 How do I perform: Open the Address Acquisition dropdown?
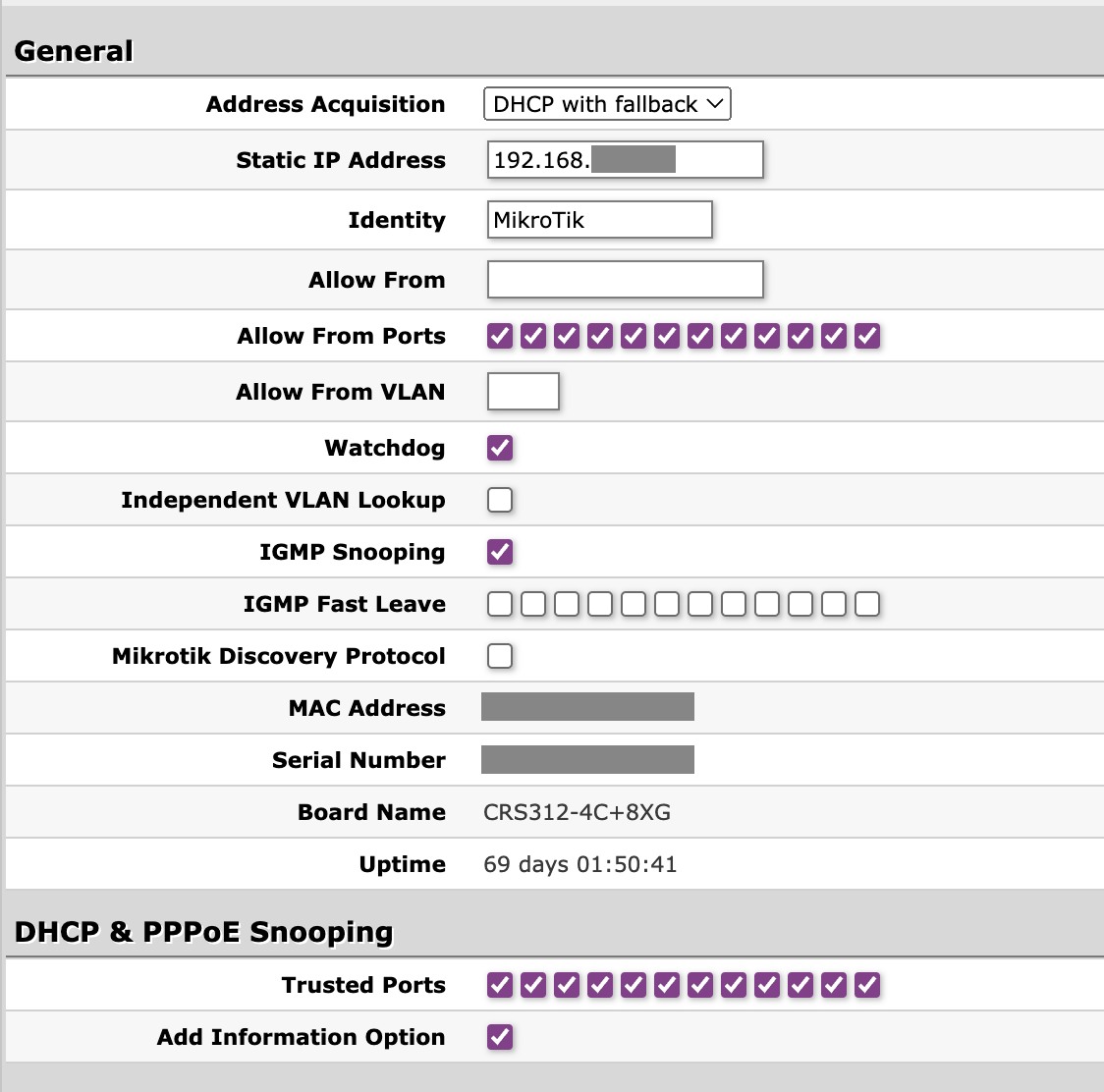[x=607, y=104]
